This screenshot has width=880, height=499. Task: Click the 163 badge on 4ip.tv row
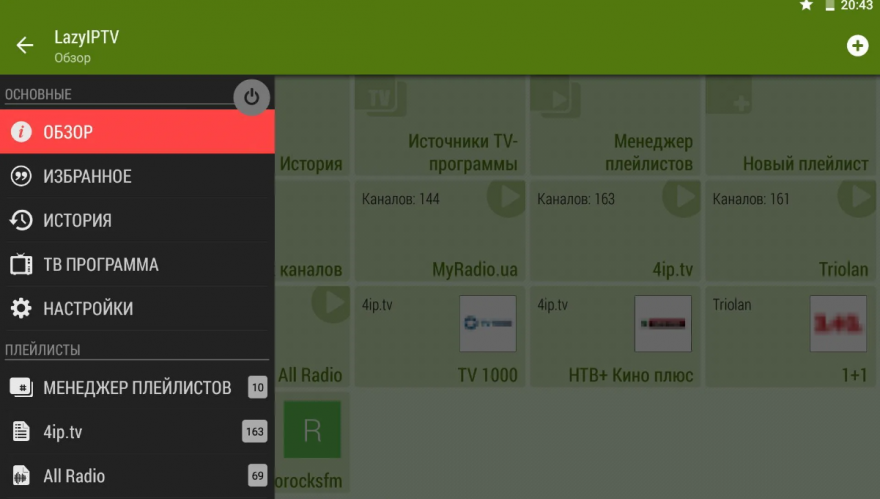coord(255,432)
